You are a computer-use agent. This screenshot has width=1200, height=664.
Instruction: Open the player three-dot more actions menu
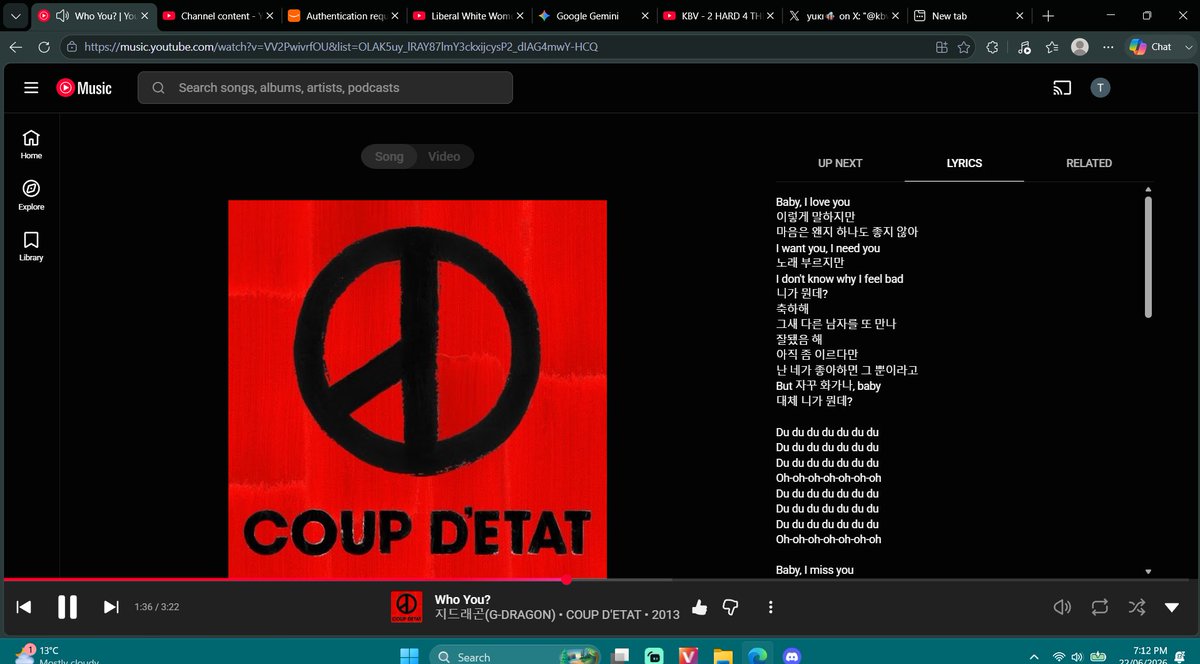[x=770, y=607]
